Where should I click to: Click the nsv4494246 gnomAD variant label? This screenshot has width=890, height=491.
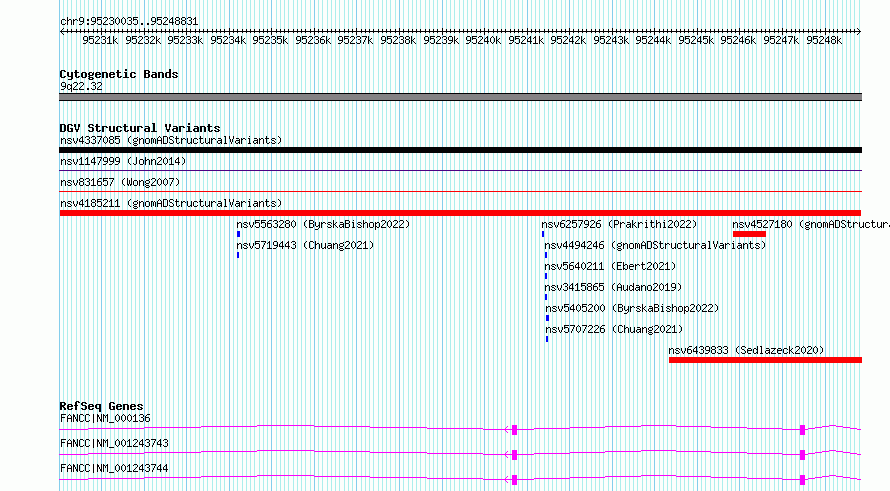click(655, 245)
